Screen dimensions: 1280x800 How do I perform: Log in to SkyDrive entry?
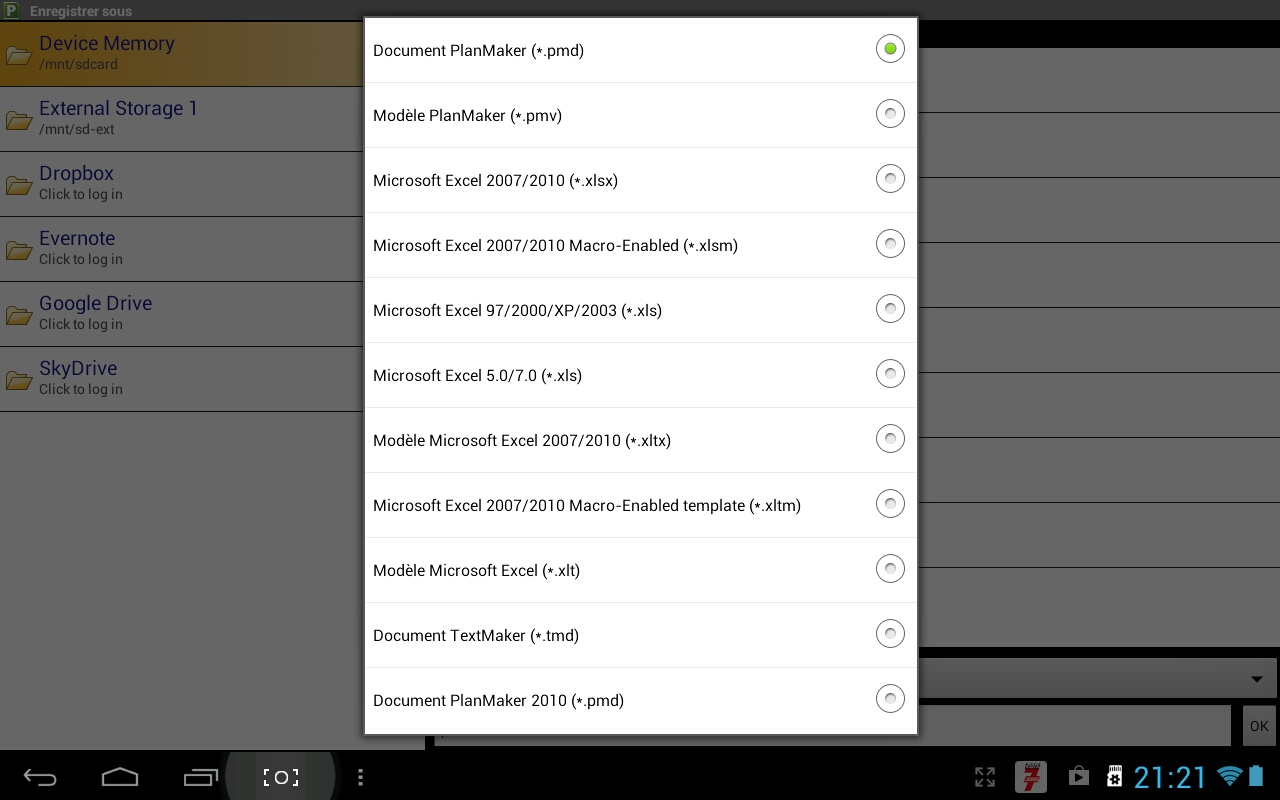181,379
